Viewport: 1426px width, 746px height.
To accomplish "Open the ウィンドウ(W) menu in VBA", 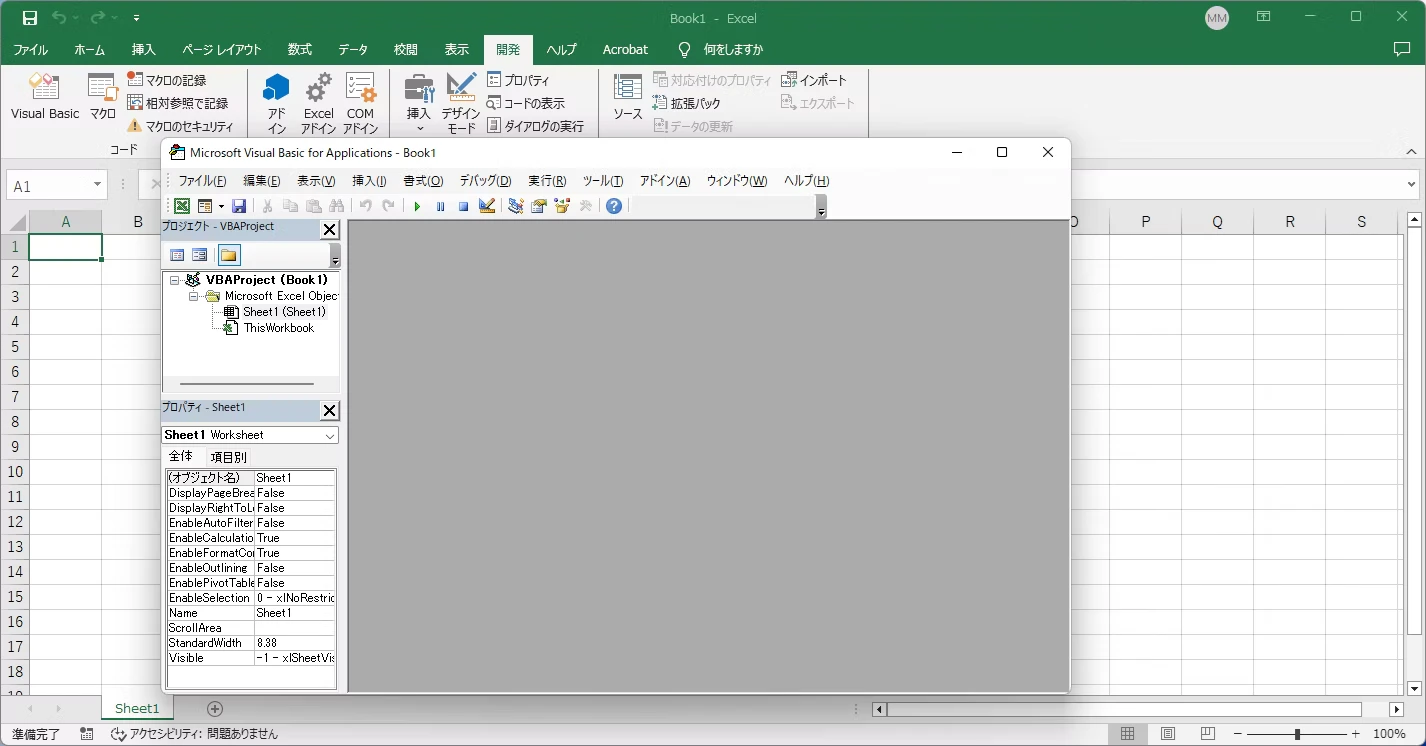I will [x=737, y=181].
